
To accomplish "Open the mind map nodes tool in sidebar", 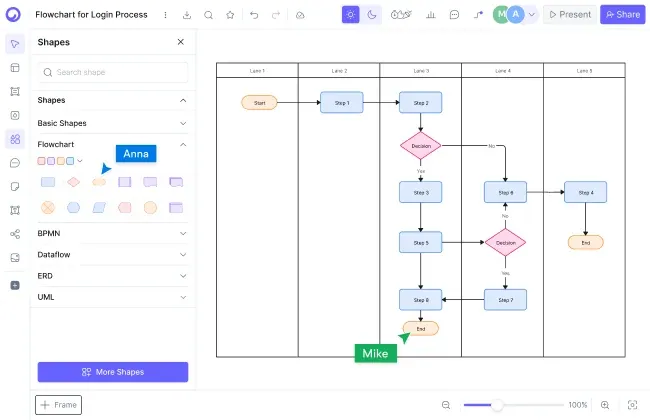I will click(15, 234).
